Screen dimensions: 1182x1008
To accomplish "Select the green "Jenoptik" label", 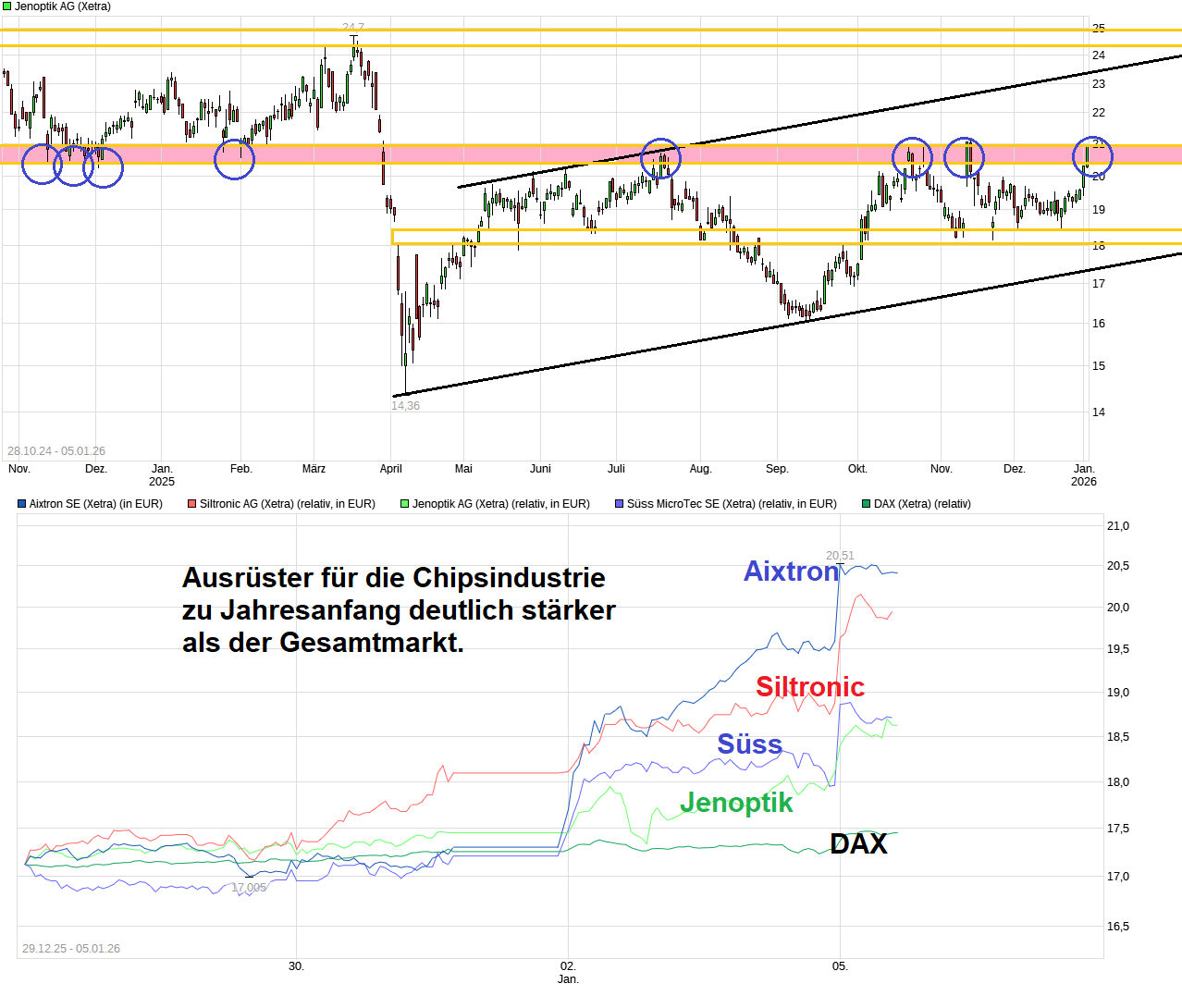I will 737,803.
